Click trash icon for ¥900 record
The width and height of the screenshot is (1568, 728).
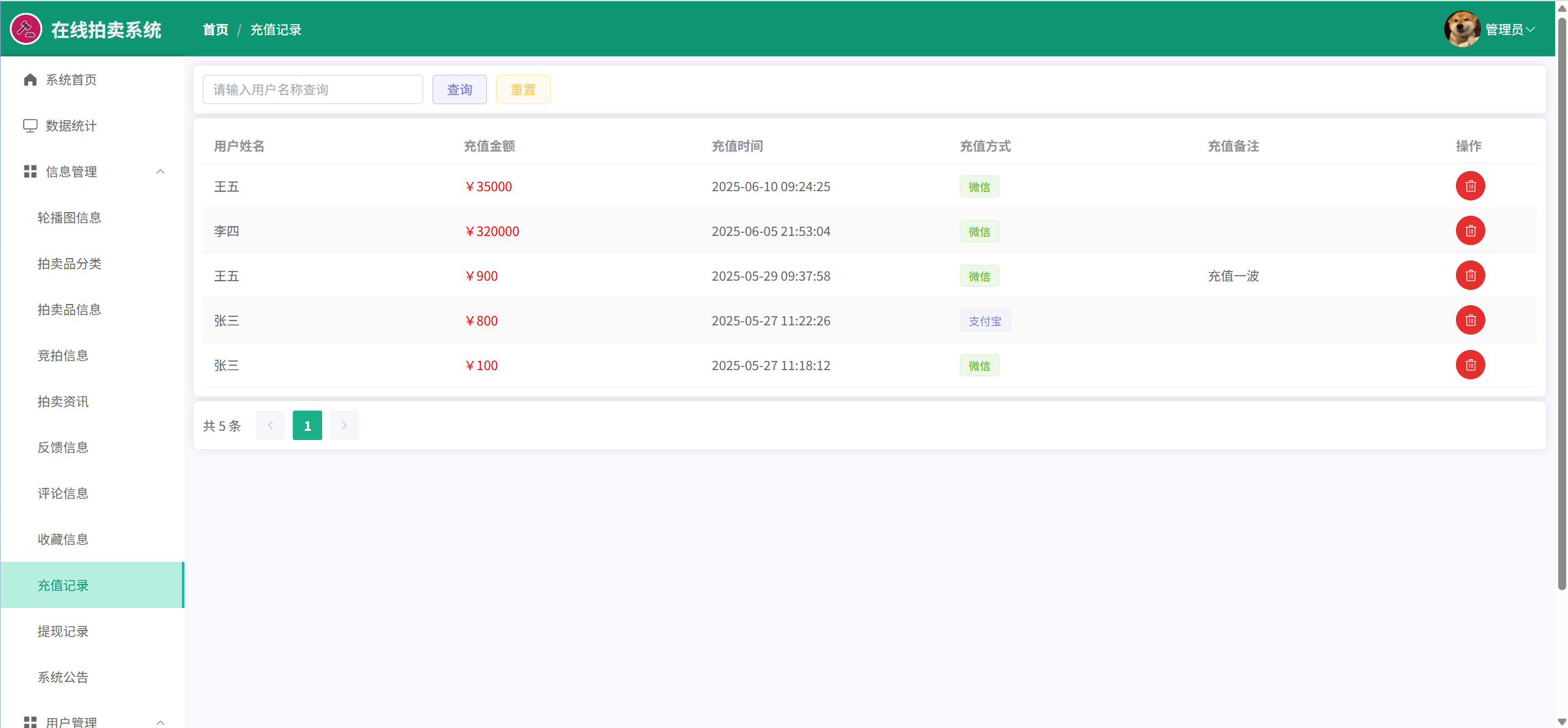click(x=1470, y=276)
